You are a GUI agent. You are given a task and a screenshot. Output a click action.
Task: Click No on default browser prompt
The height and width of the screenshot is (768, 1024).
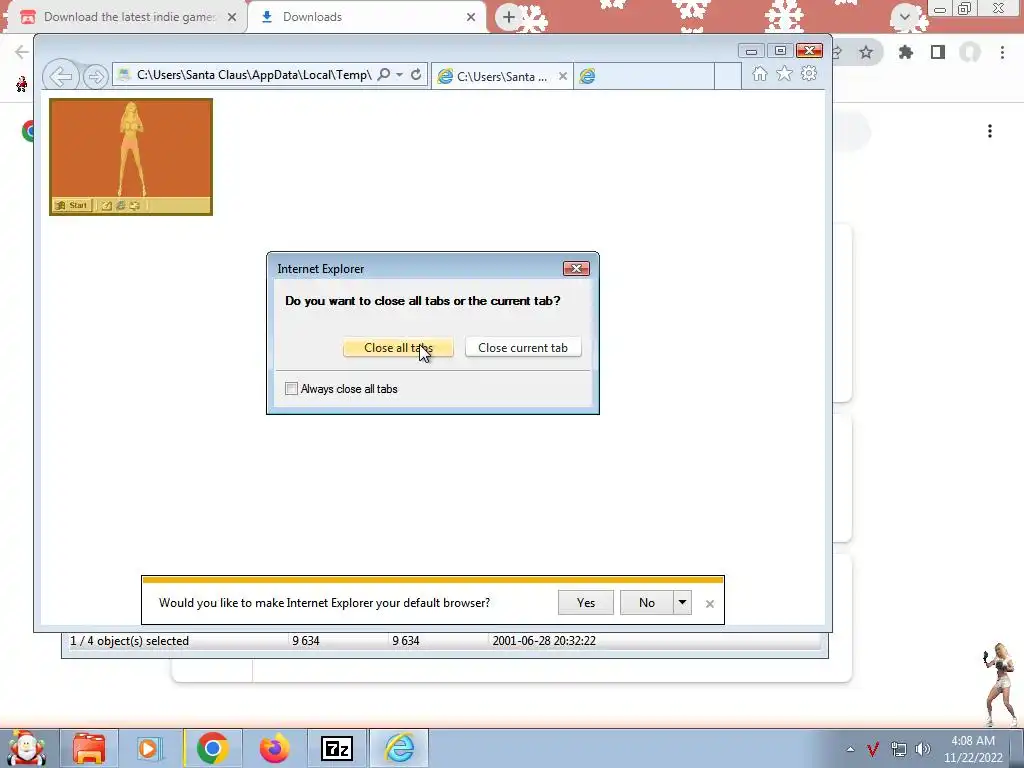pos(647,603)
